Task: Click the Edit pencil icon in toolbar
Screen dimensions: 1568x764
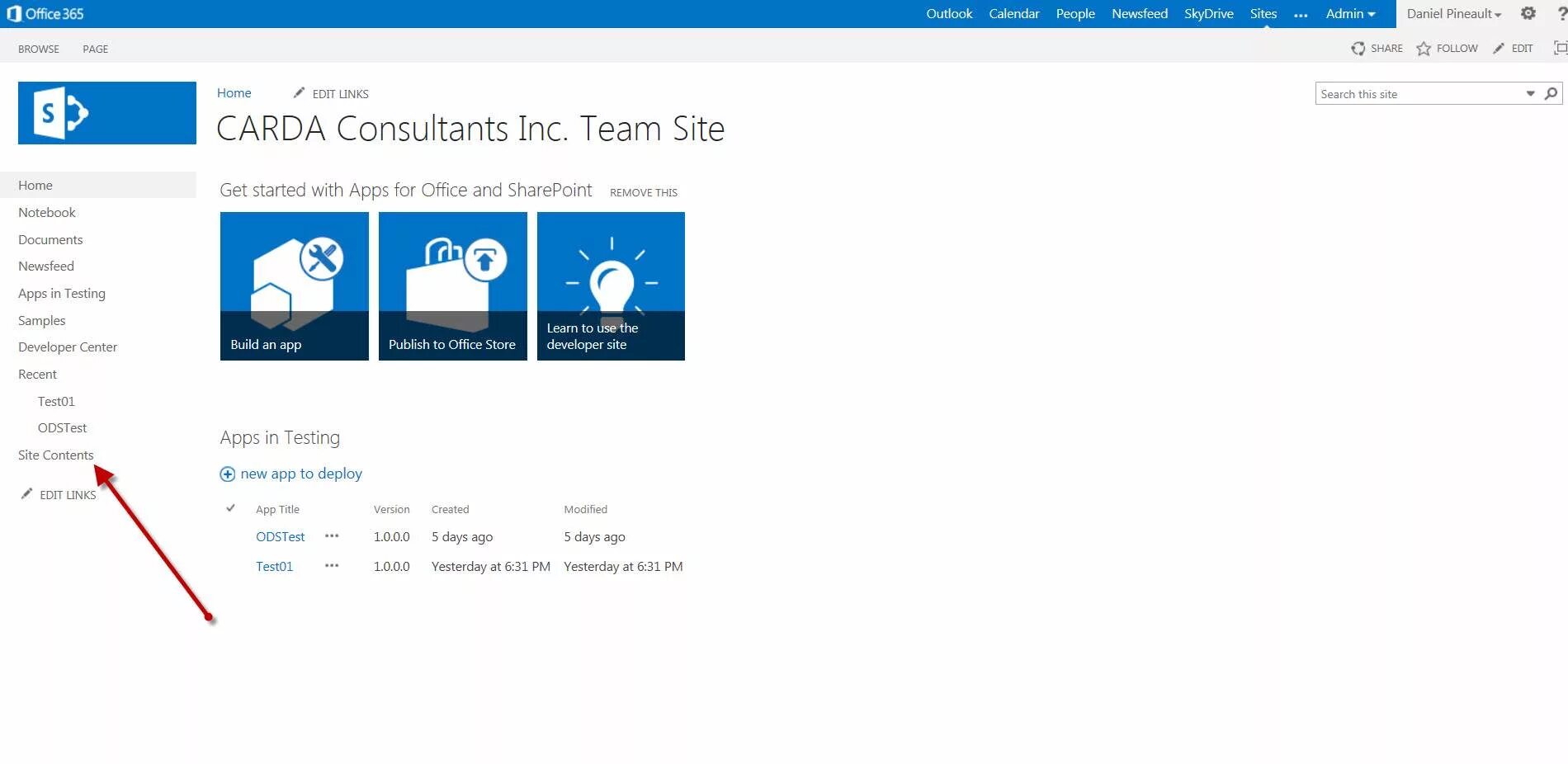Action: click(x=1499, y=49)
